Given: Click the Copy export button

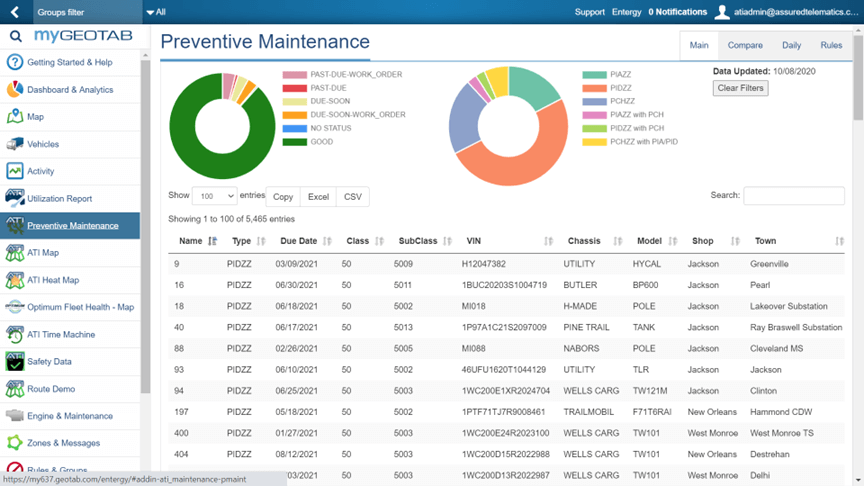Looking at the screenshot, I should (x=283, y=197).
